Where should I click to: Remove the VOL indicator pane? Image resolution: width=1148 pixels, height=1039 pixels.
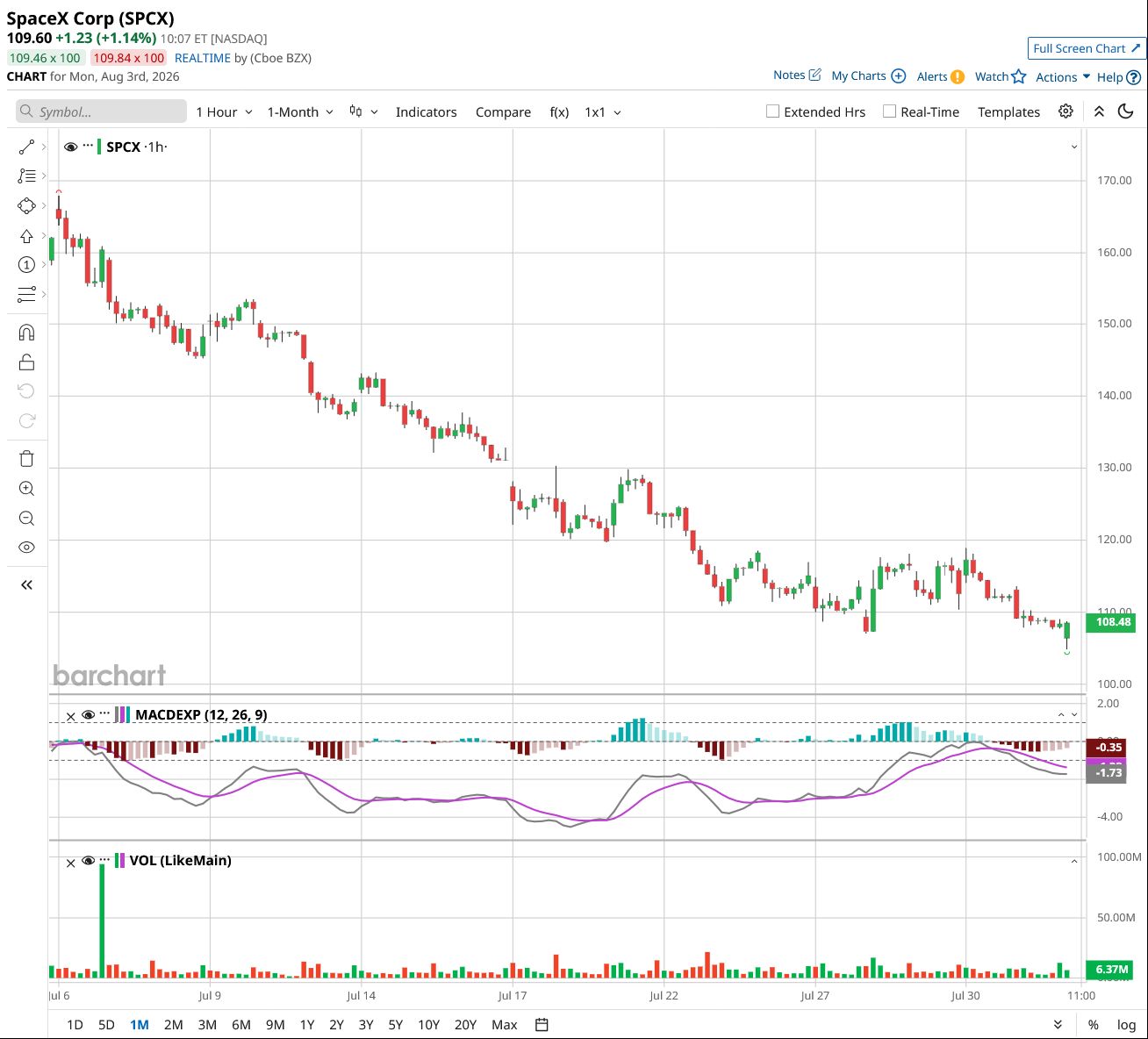(x=71, y=863)
